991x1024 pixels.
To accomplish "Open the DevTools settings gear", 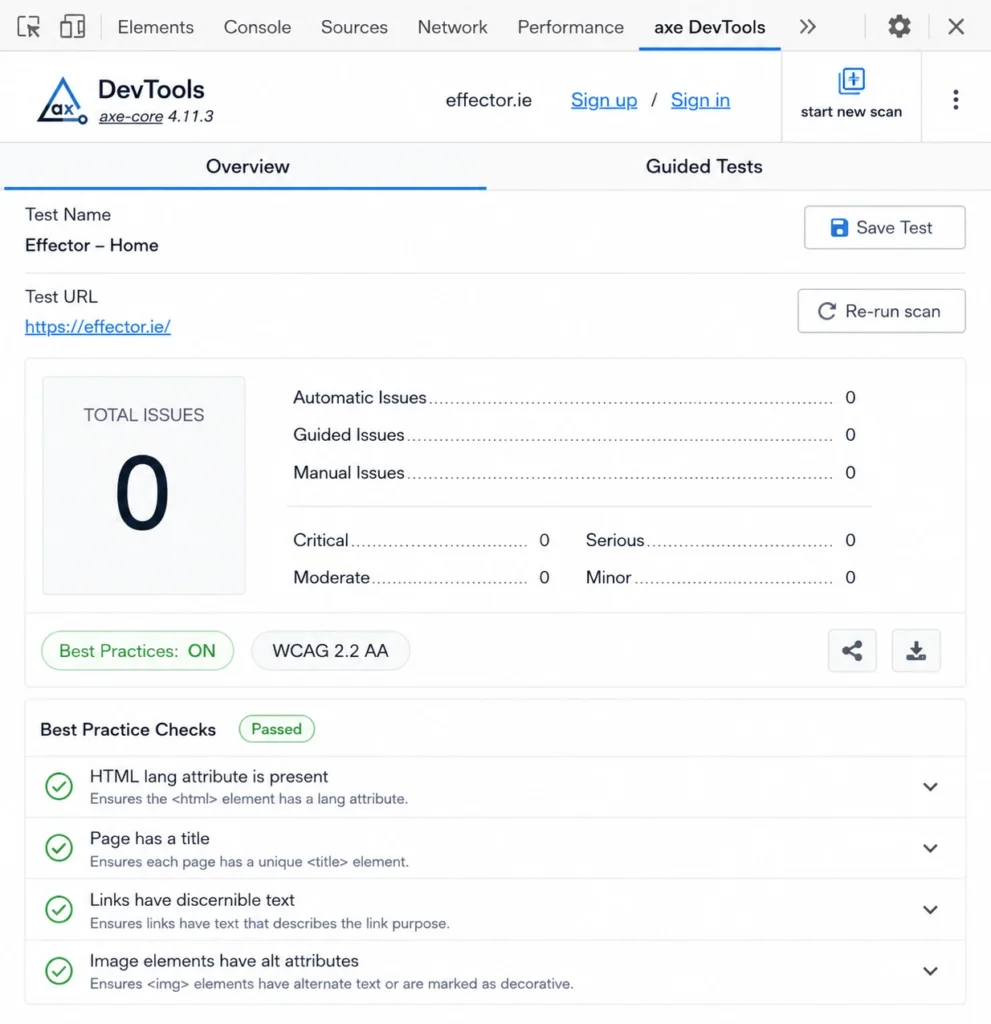I will (x=899, y=27).
